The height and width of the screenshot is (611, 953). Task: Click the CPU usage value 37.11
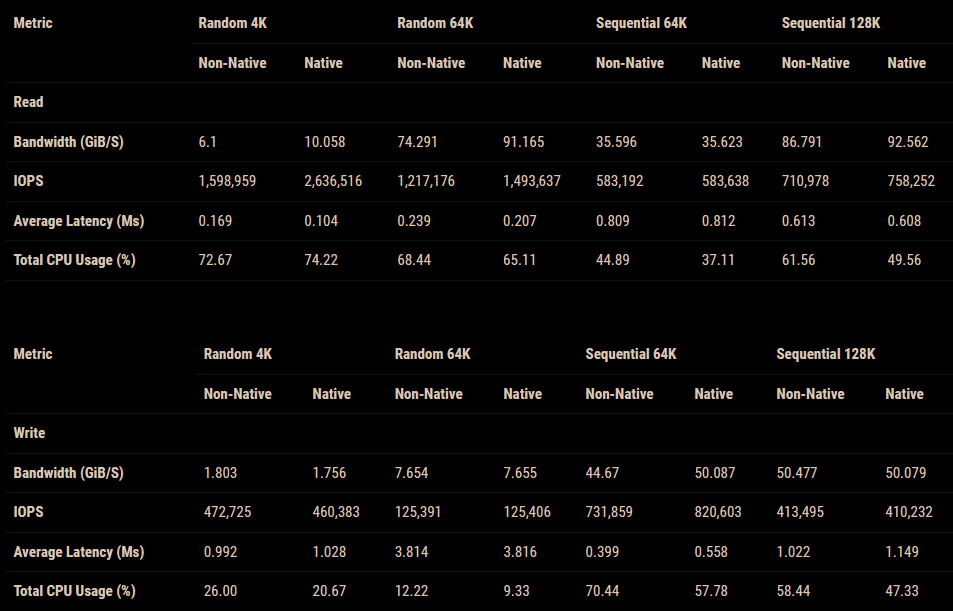coord(719,260)
